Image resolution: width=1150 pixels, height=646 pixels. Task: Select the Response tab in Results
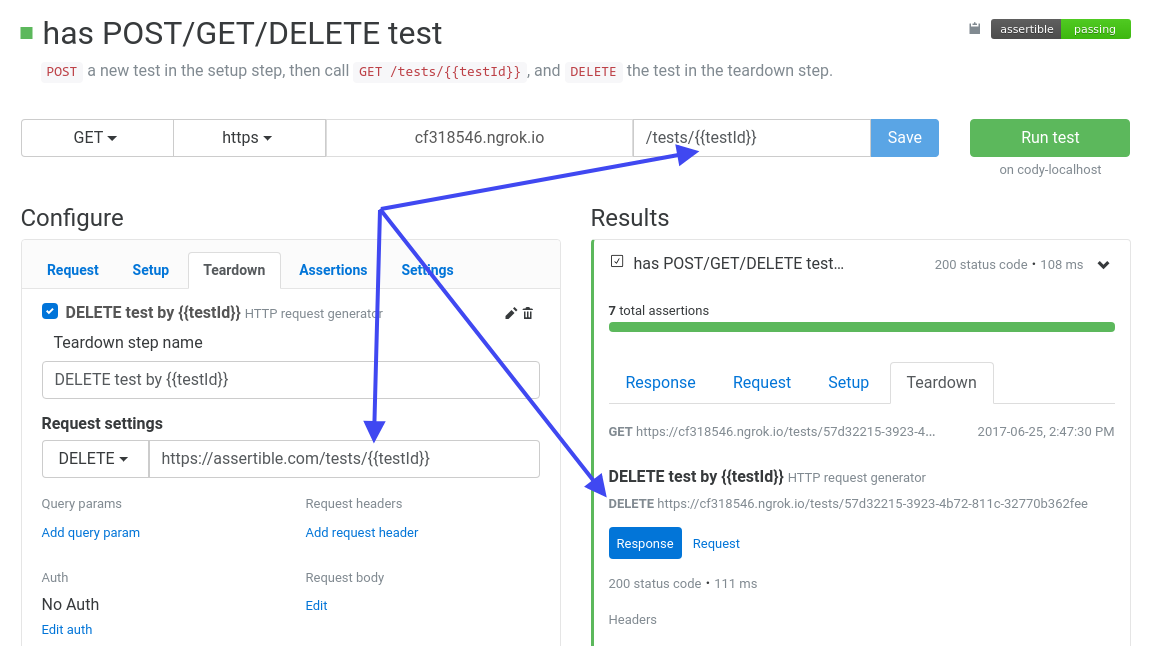point(660,382)
